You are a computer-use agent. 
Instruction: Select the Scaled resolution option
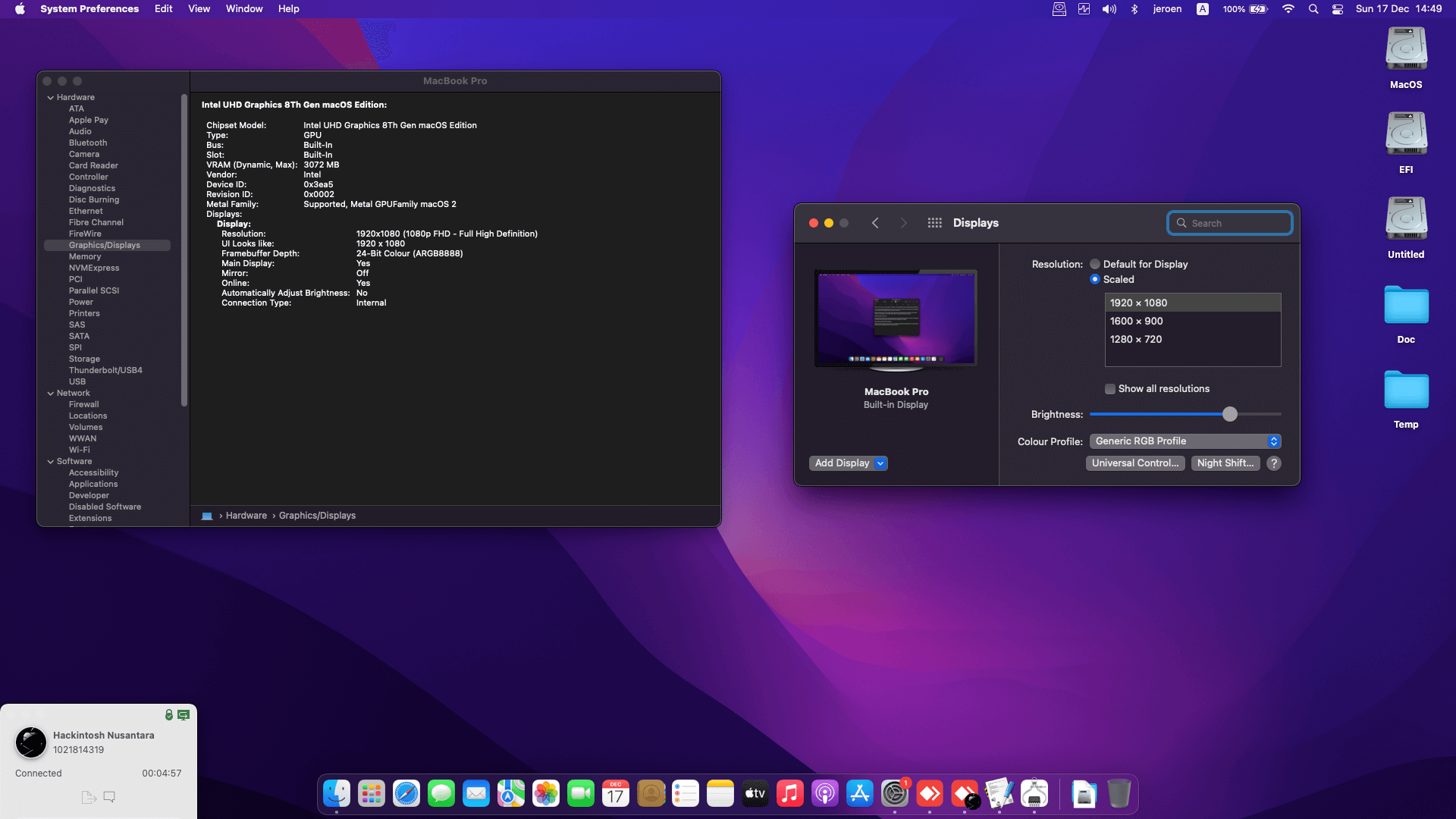tap(1095, 280)
